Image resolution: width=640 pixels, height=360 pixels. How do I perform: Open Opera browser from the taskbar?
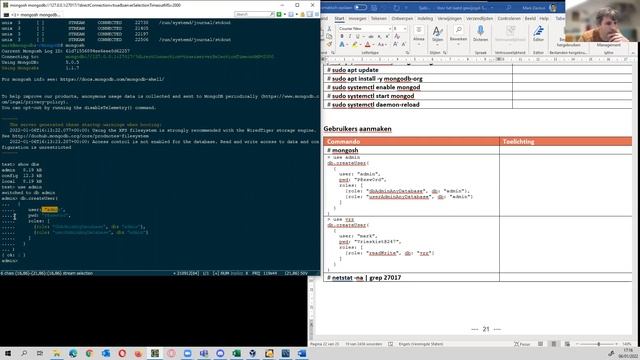122,353
